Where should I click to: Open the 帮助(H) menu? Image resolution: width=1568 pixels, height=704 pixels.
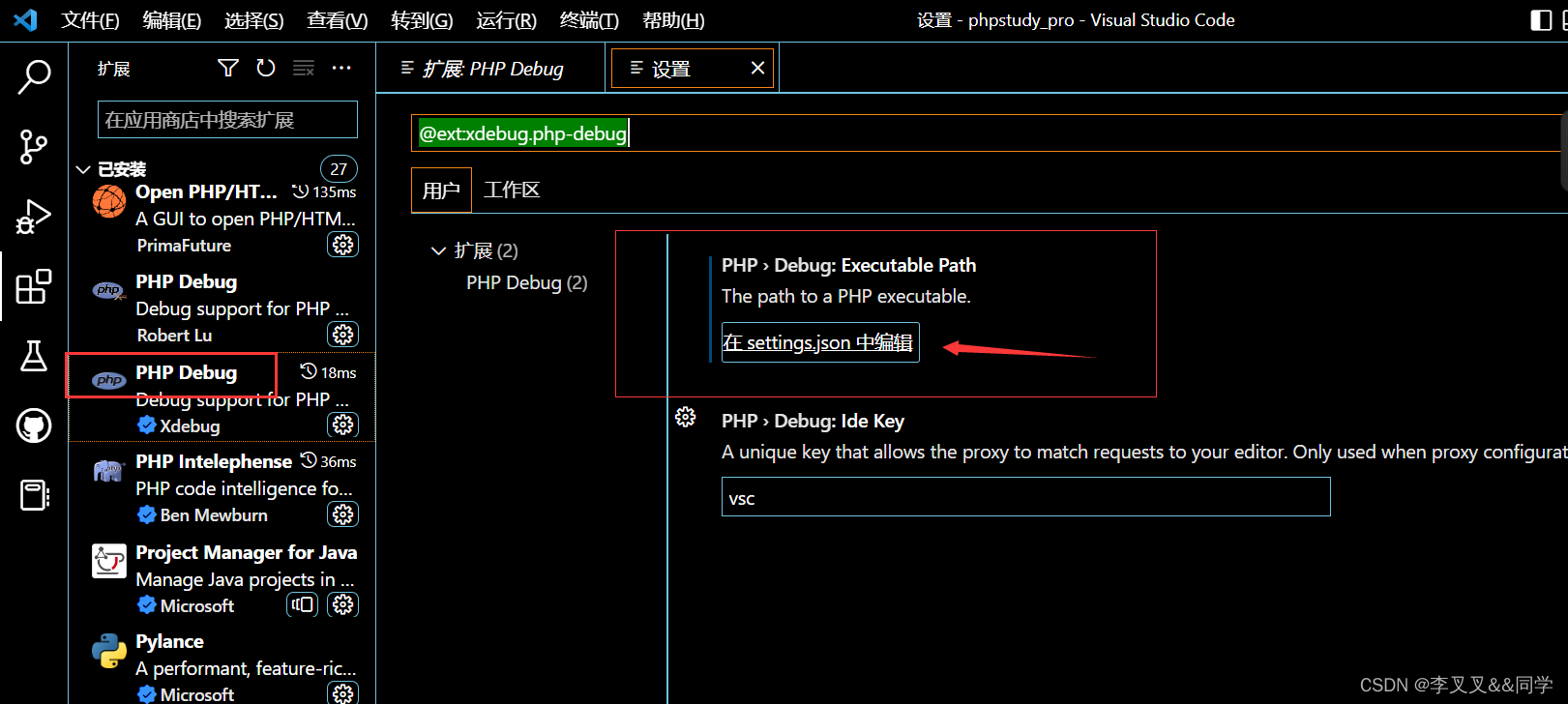coord(673,20)
